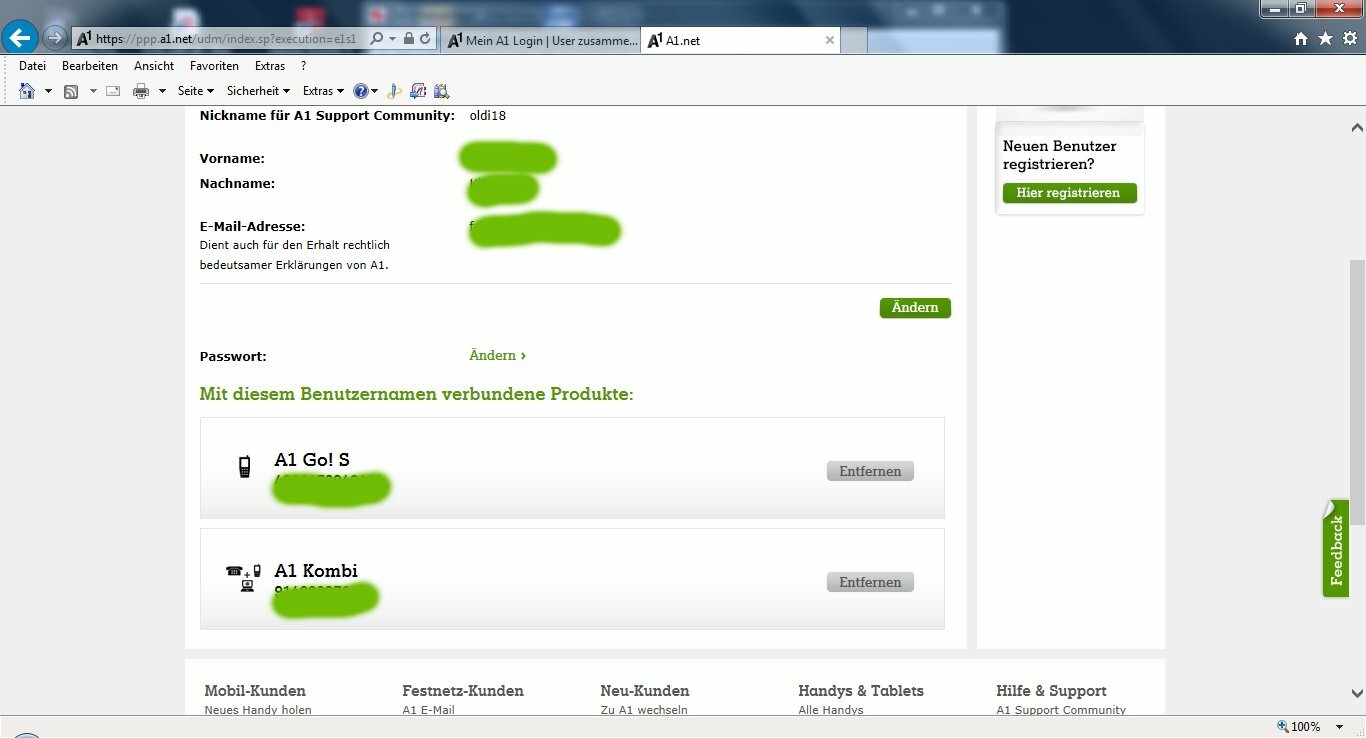Image resolution: width=1366 pixels, height=738 pixels.
Task: Click the page scrollbar up arrow
Action: (1357, 128)
